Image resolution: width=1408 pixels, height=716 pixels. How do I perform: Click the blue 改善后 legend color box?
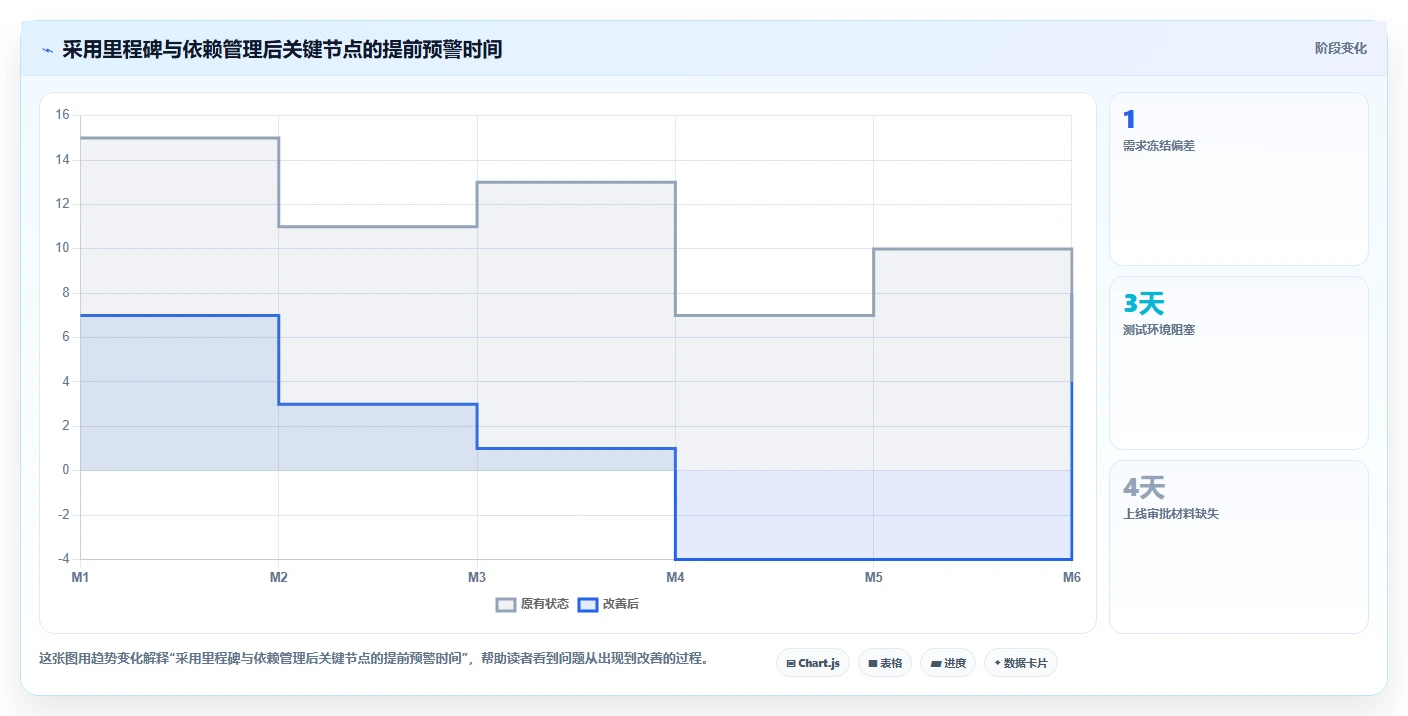click(588, 604)
